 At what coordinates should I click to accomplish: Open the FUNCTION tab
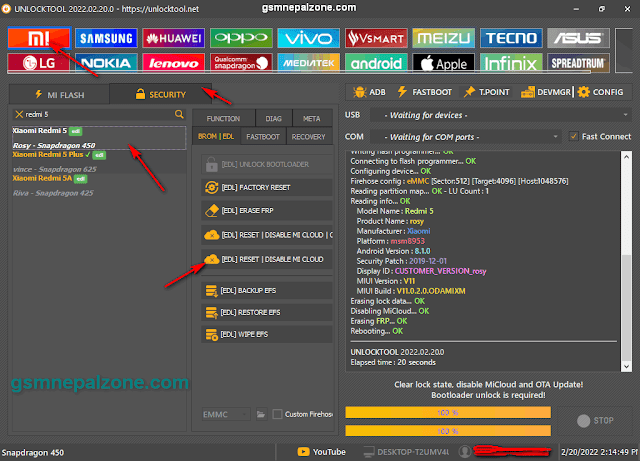tap(223, 119)
